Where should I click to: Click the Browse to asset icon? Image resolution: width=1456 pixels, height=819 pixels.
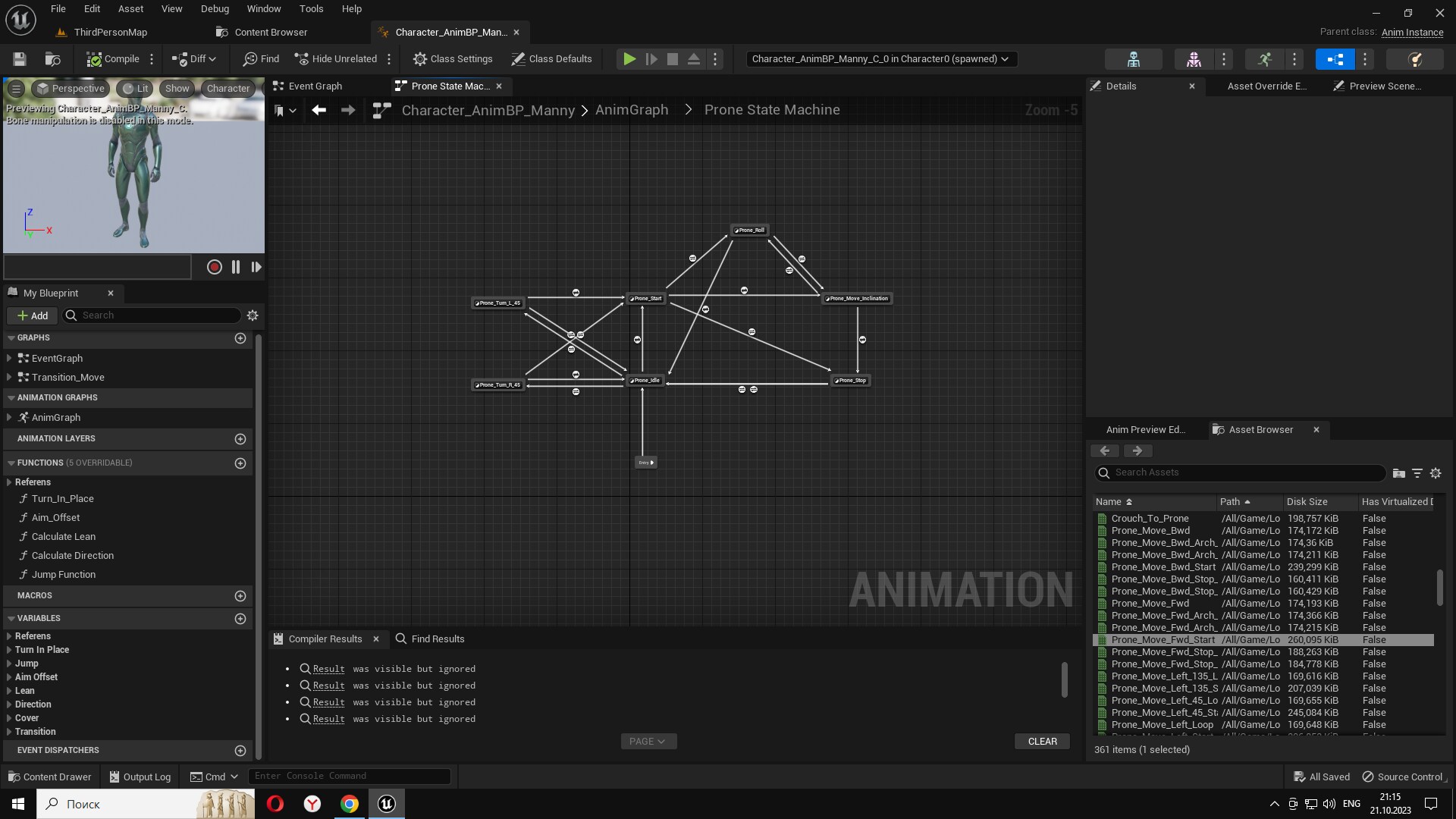[x=52, y=59]
